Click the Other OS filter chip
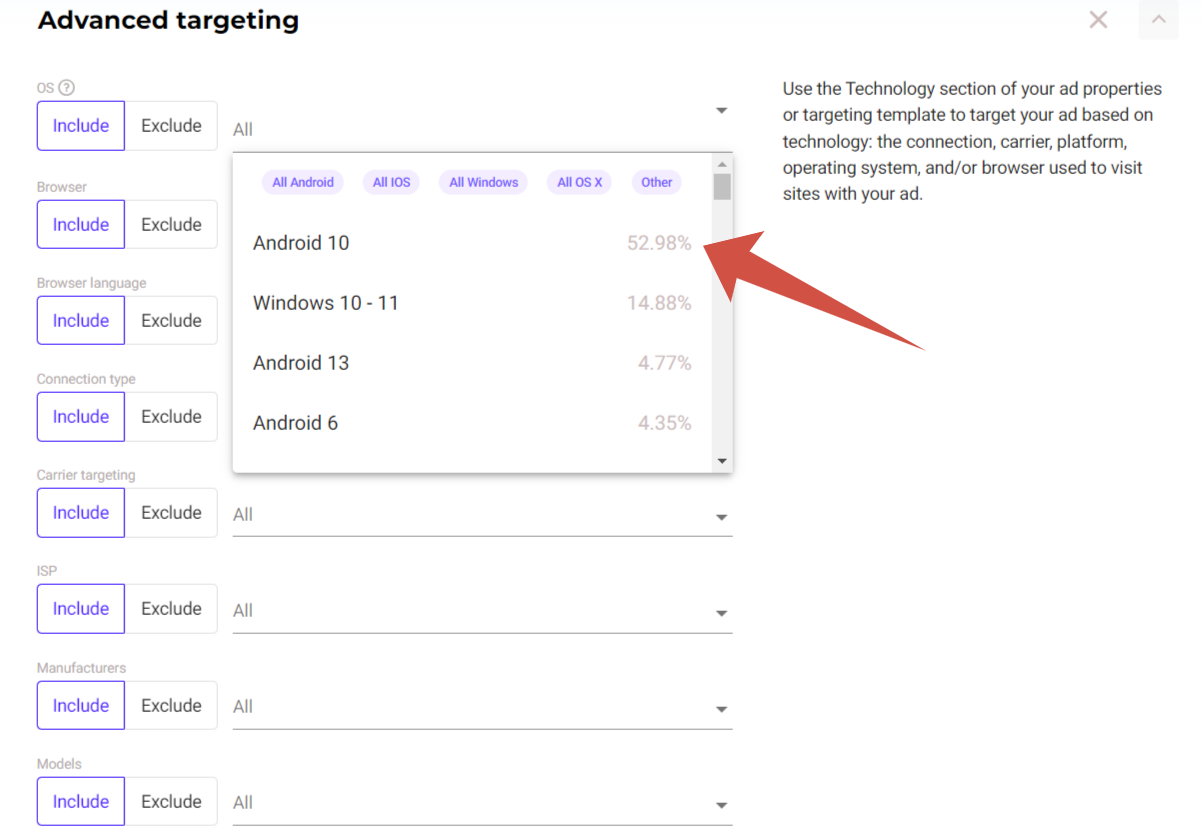This screenshot has width=1202, height=838. pyautogui.click(x=657, y=182)
